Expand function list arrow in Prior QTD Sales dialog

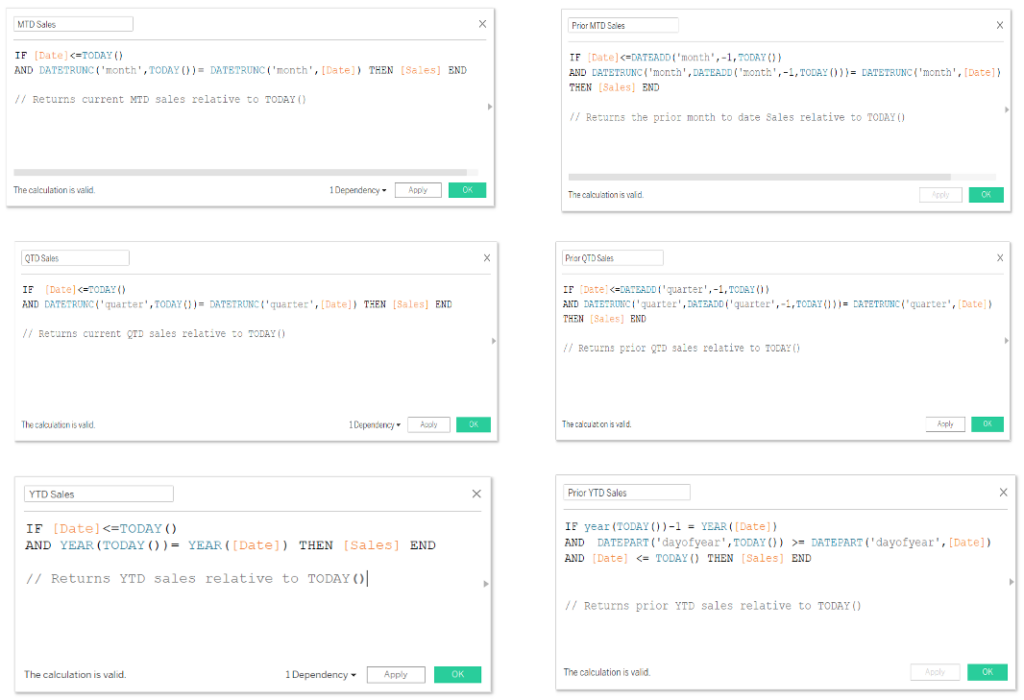pos(1006,340)
